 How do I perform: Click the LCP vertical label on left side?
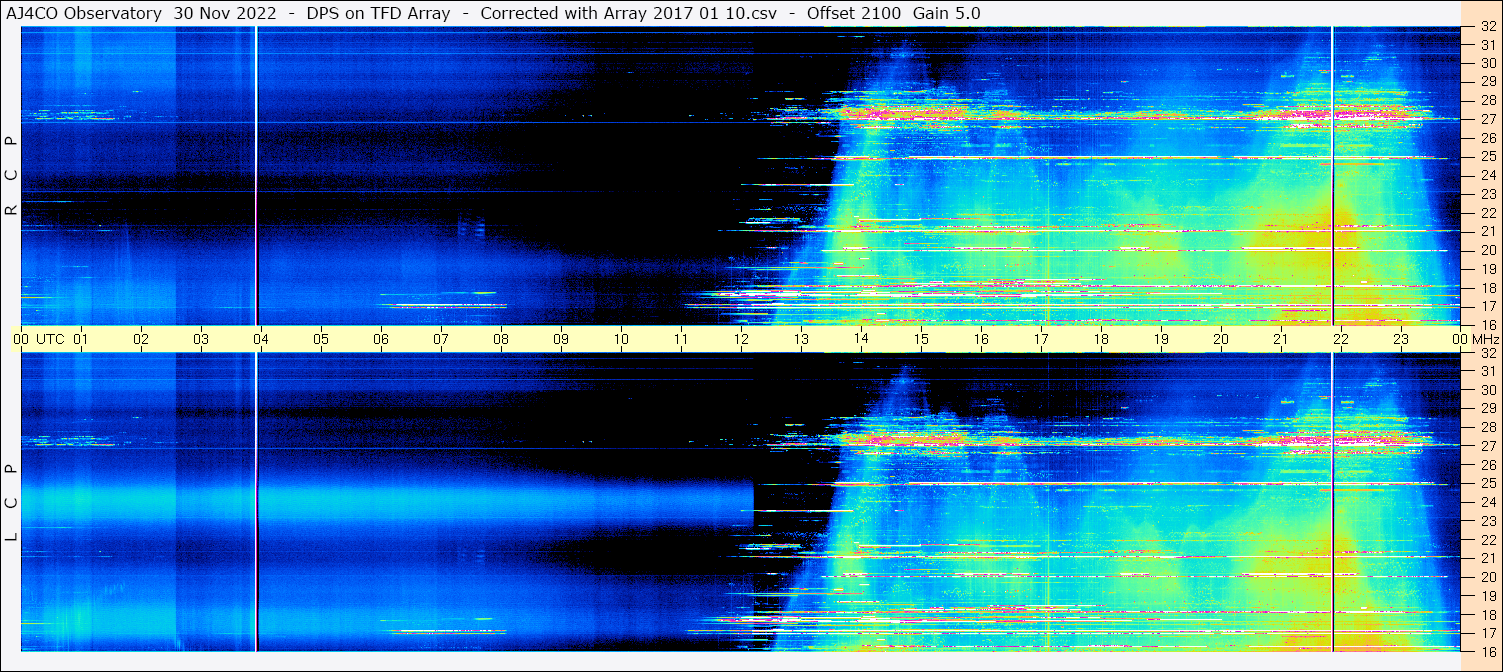tap(11, 503)
